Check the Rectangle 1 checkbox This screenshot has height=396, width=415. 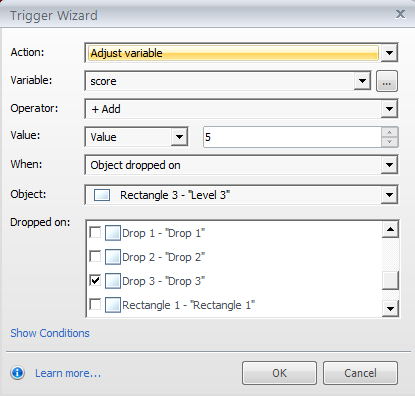coord(95,304)
